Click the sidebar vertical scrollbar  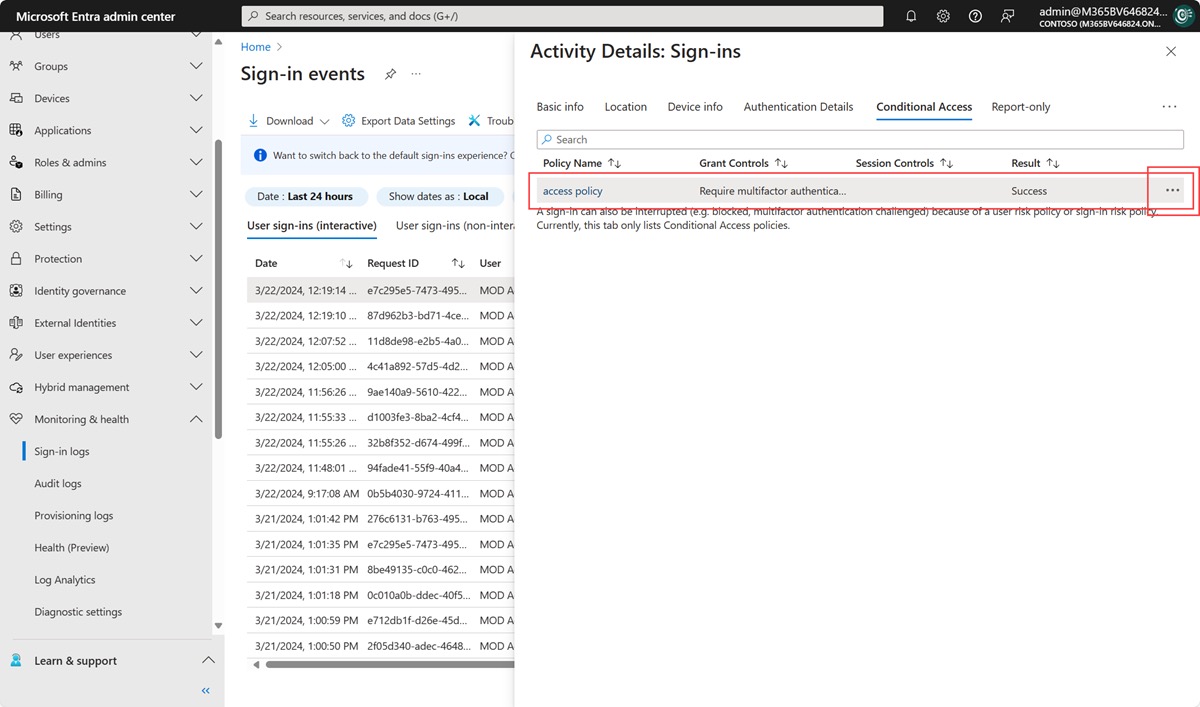coord(218,288)
